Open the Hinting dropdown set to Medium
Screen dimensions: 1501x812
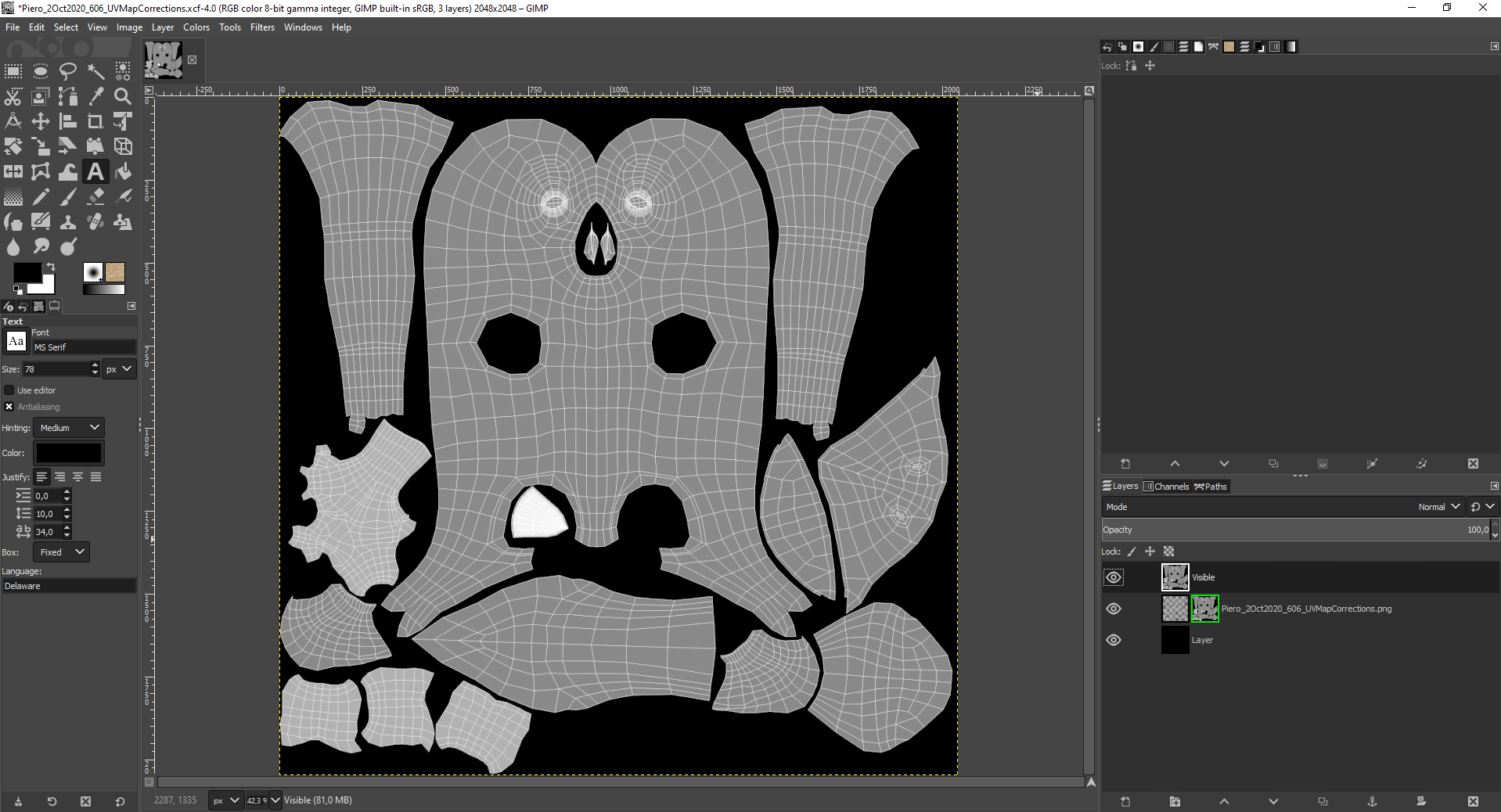[69, 428]
